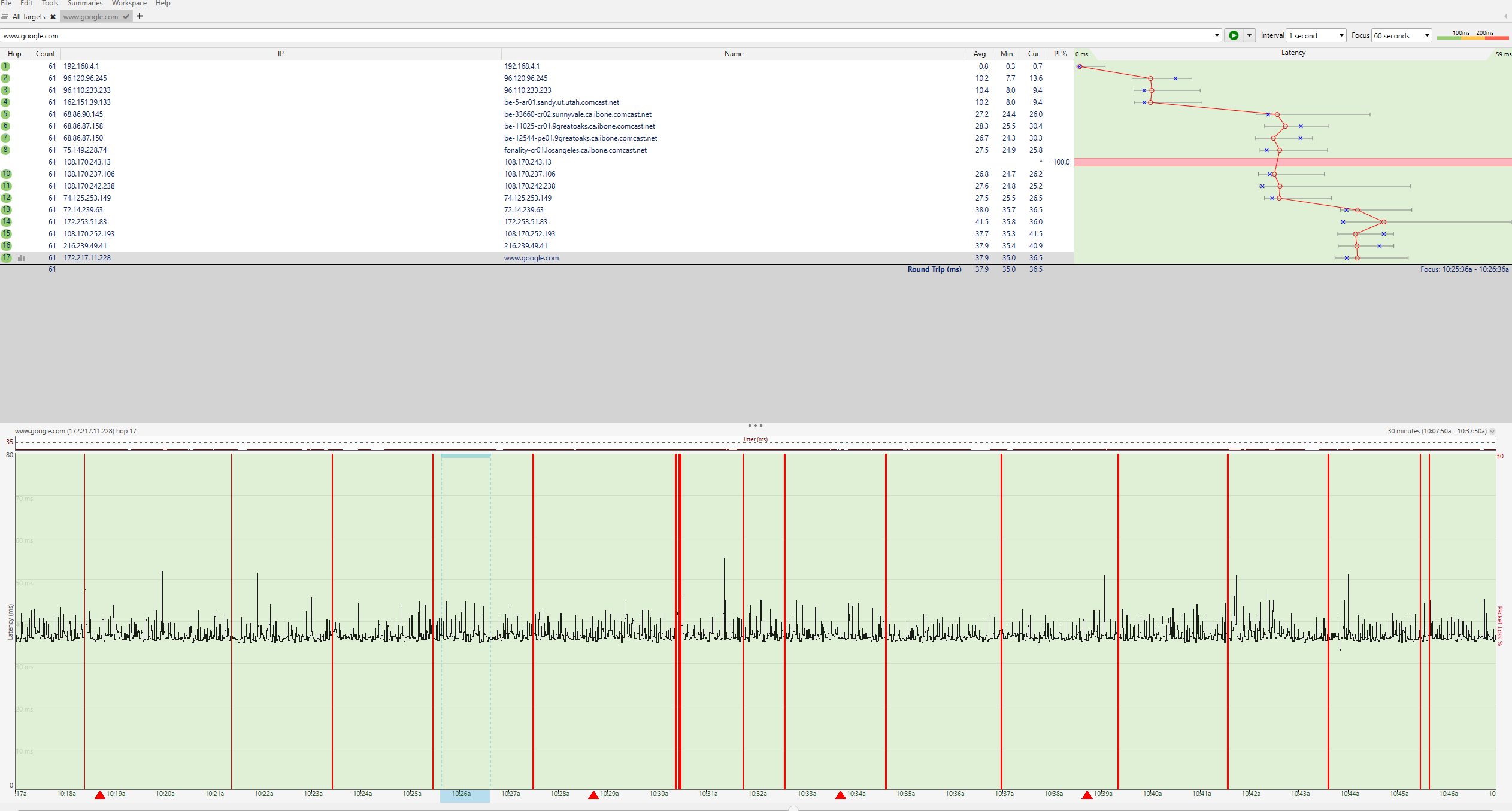Click the target address input field
This screenshot has width=1512, height=811.
599,35
